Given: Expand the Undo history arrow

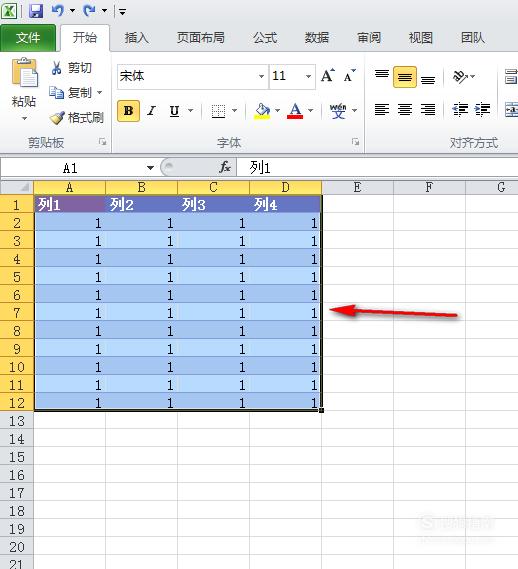Looking at the screenshot, I should click(73, 11).
